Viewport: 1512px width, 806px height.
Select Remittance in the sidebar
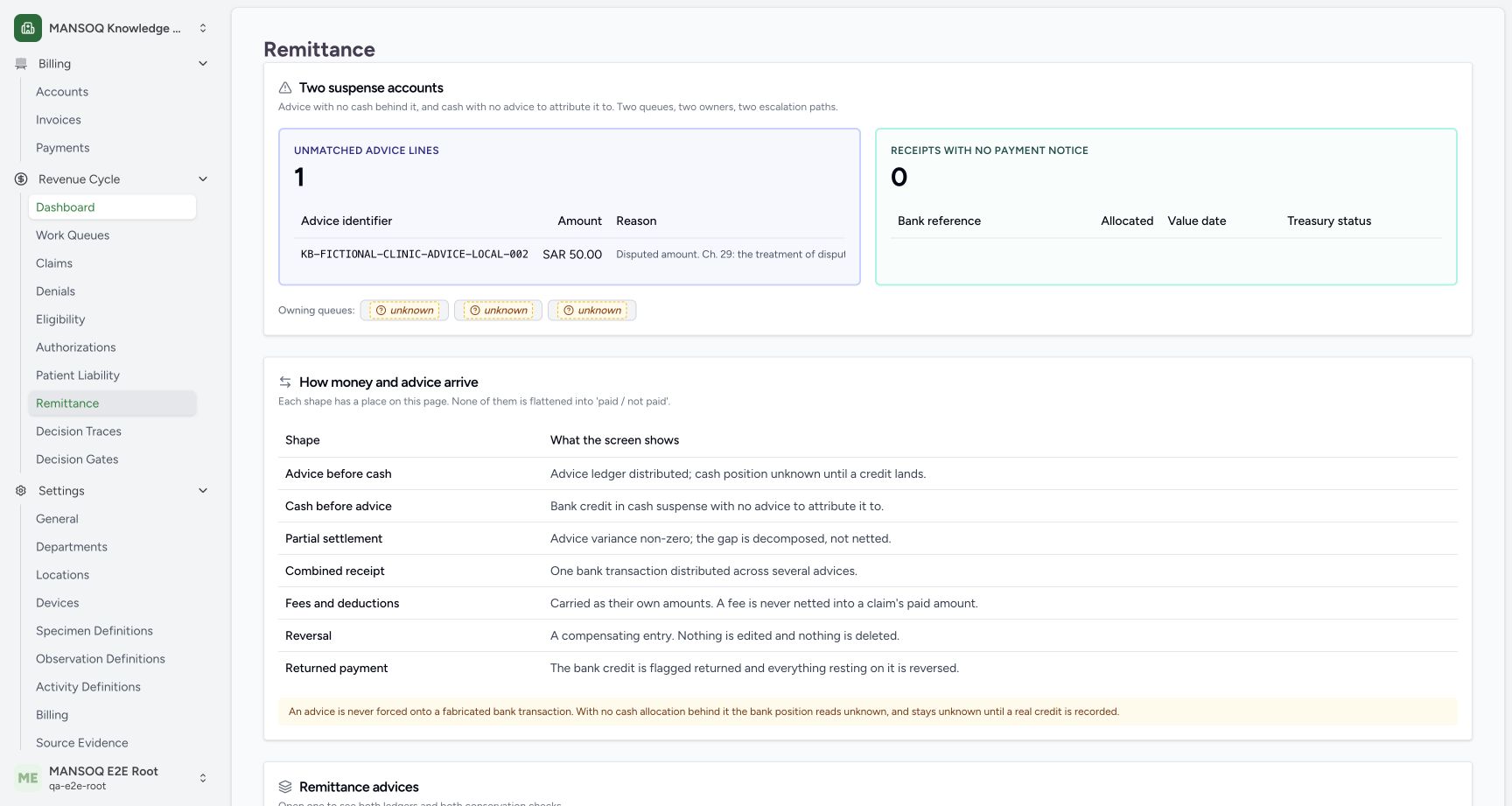(x=112, y=403)
